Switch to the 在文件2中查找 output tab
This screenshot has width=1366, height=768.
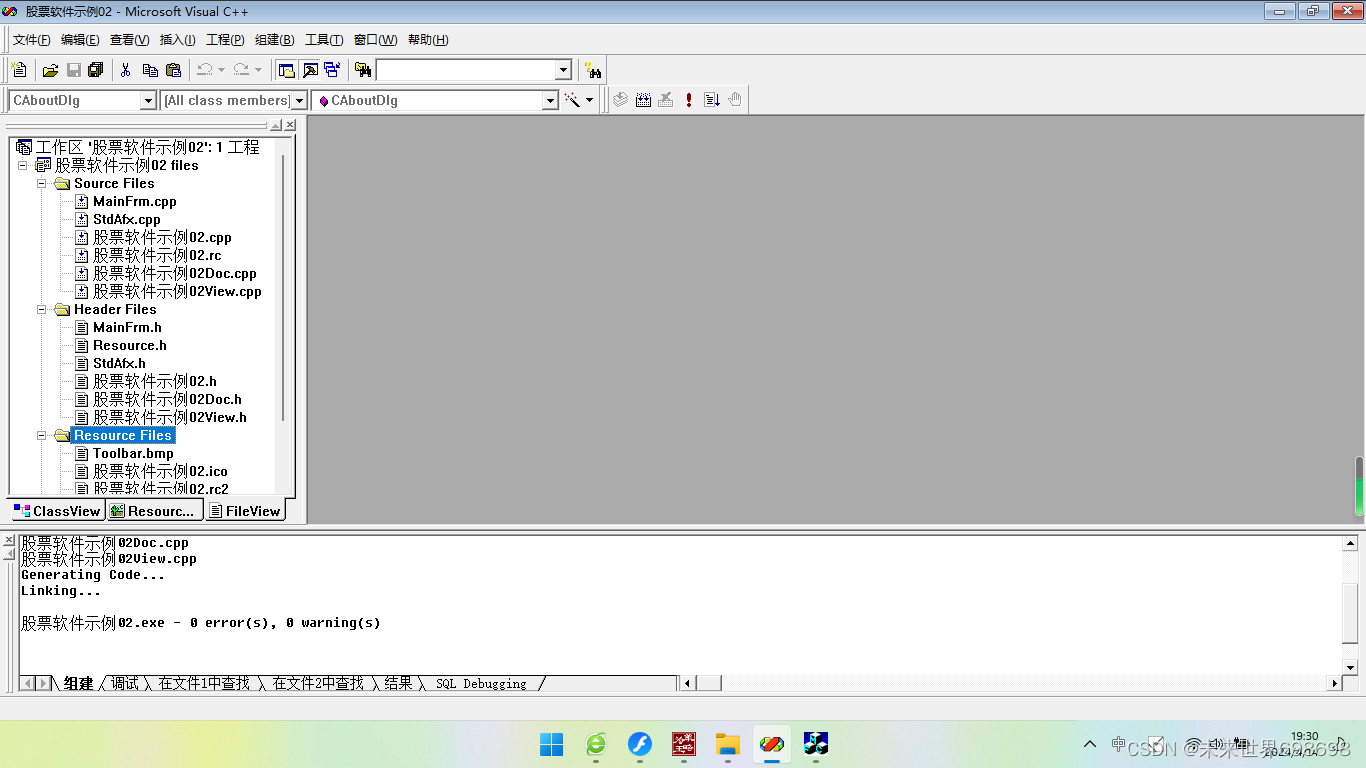[318, 683]
